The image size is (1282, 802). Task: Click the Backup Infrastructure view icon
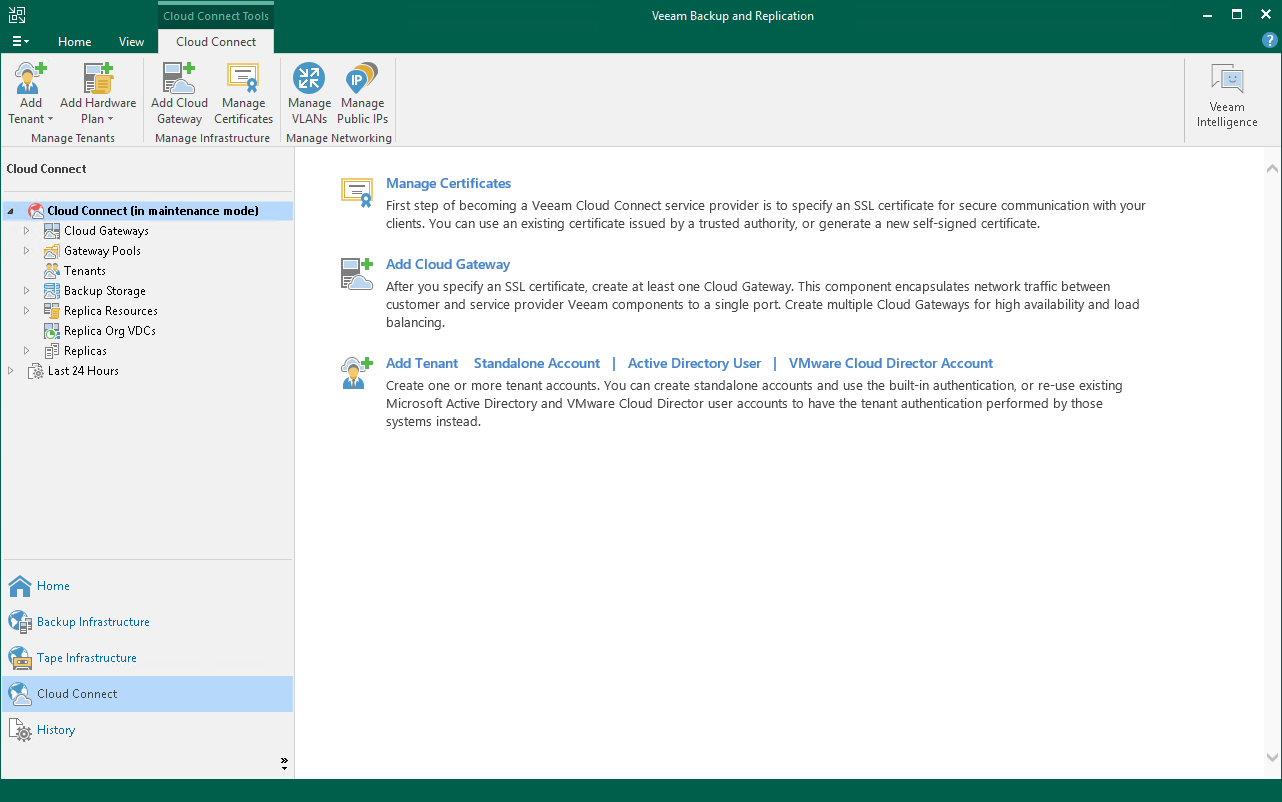coord(20,622)
